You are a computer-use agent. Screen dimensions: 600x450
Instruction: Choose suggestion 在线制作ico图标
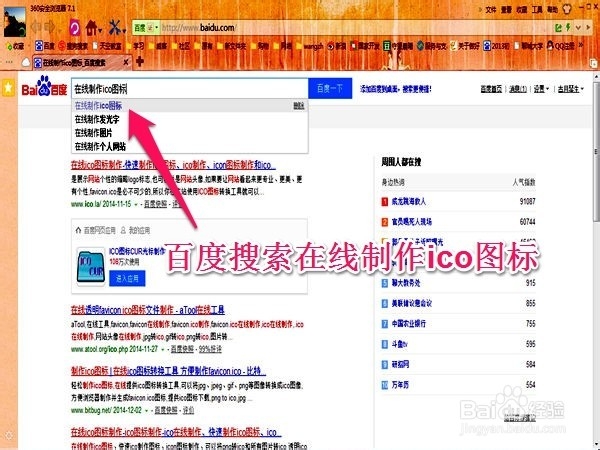tap(190, 106)
